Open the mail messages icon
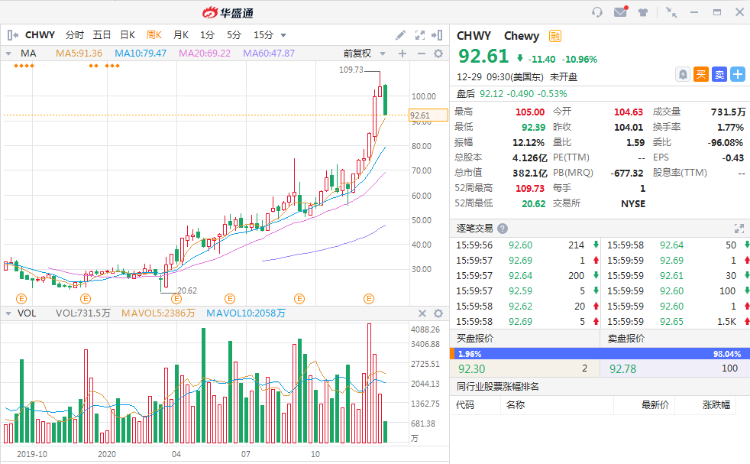Image resolution: width=750 pixels, height=464 pixels. tap(620, 12)
